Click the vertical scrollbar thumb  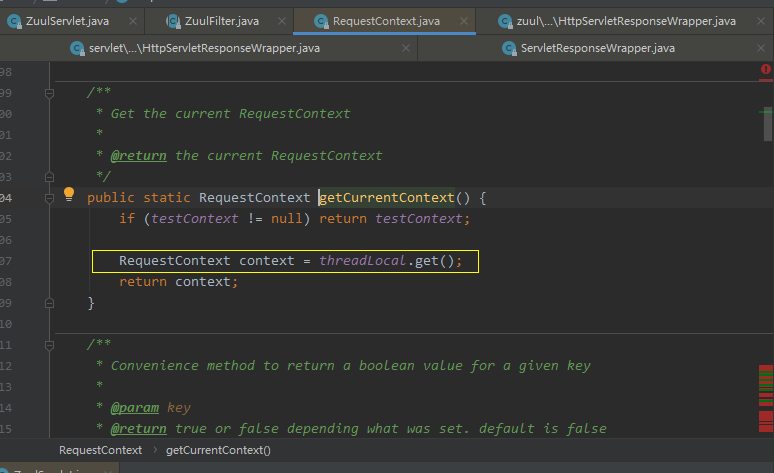tap(767, 128)
